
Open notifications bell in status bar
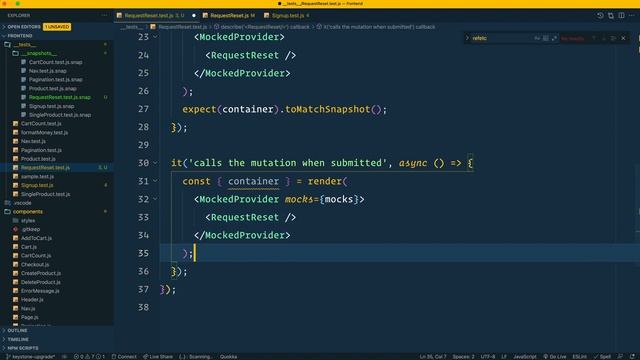[x=632, y=357]
